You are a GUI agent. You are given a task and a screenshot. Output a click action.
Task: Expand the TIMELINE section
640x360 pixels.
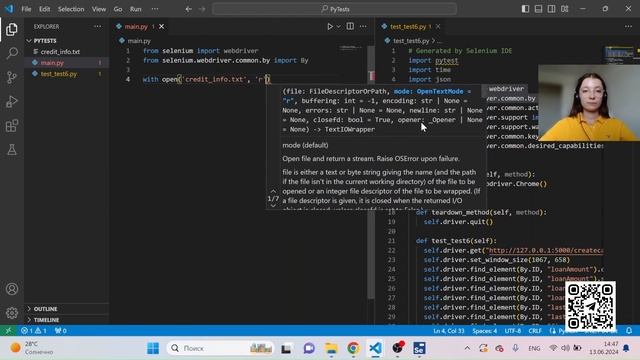click(x=66, y=320)
